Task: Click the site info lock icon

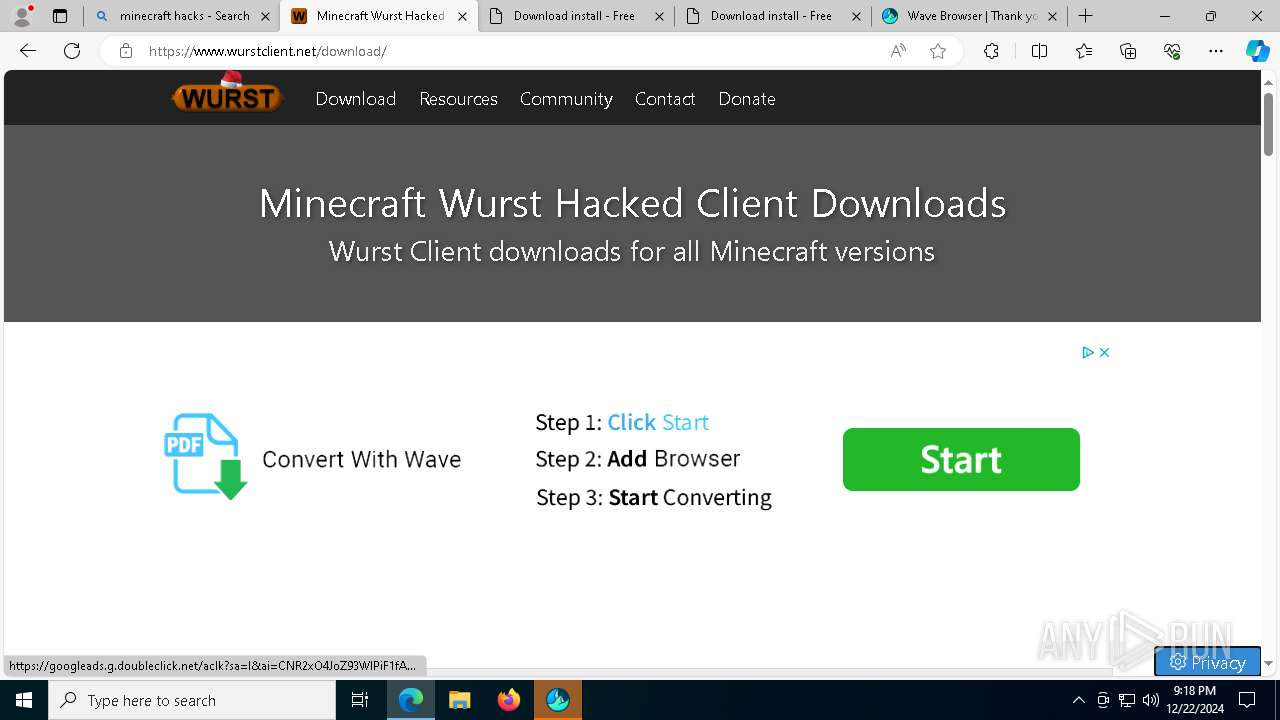Action: point(125,51)
